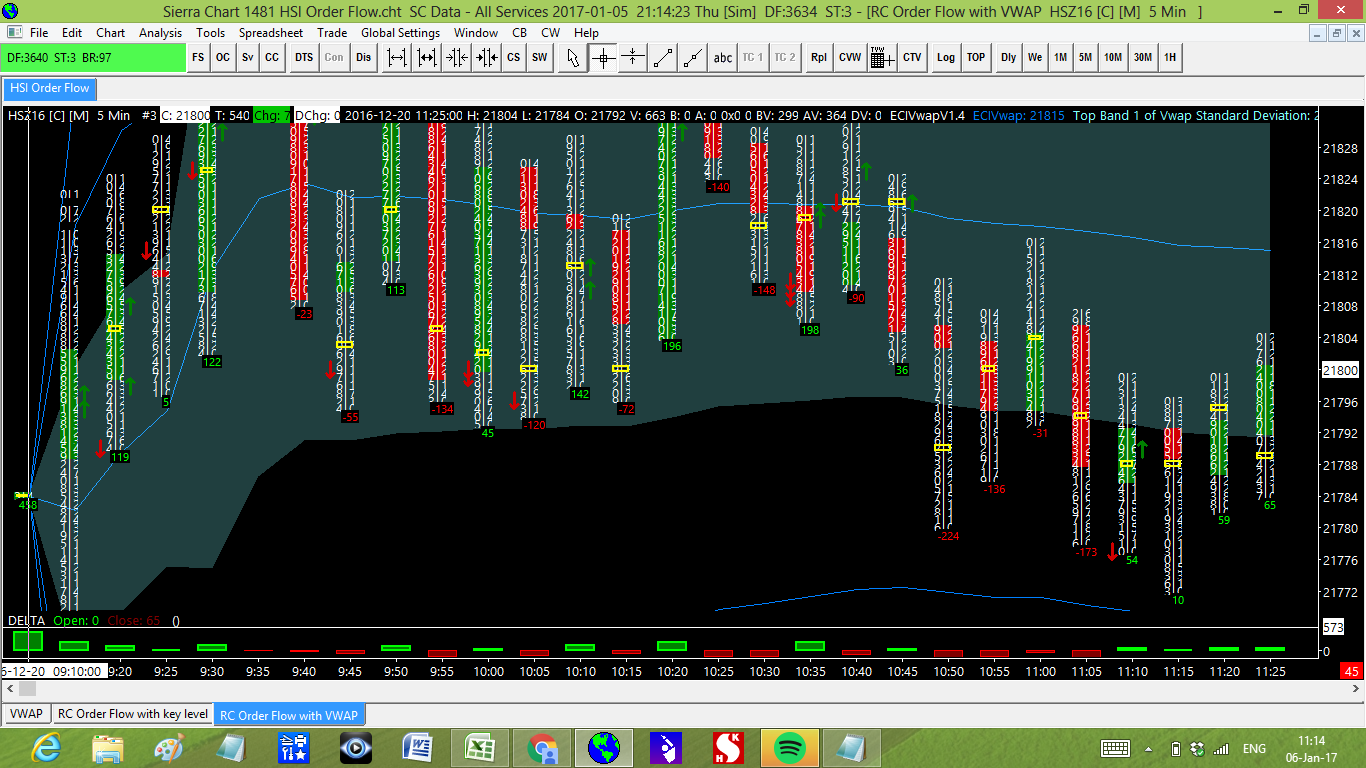Open the Tools menu
Viewport: 1366px width, 768px height.
point(210,32)
